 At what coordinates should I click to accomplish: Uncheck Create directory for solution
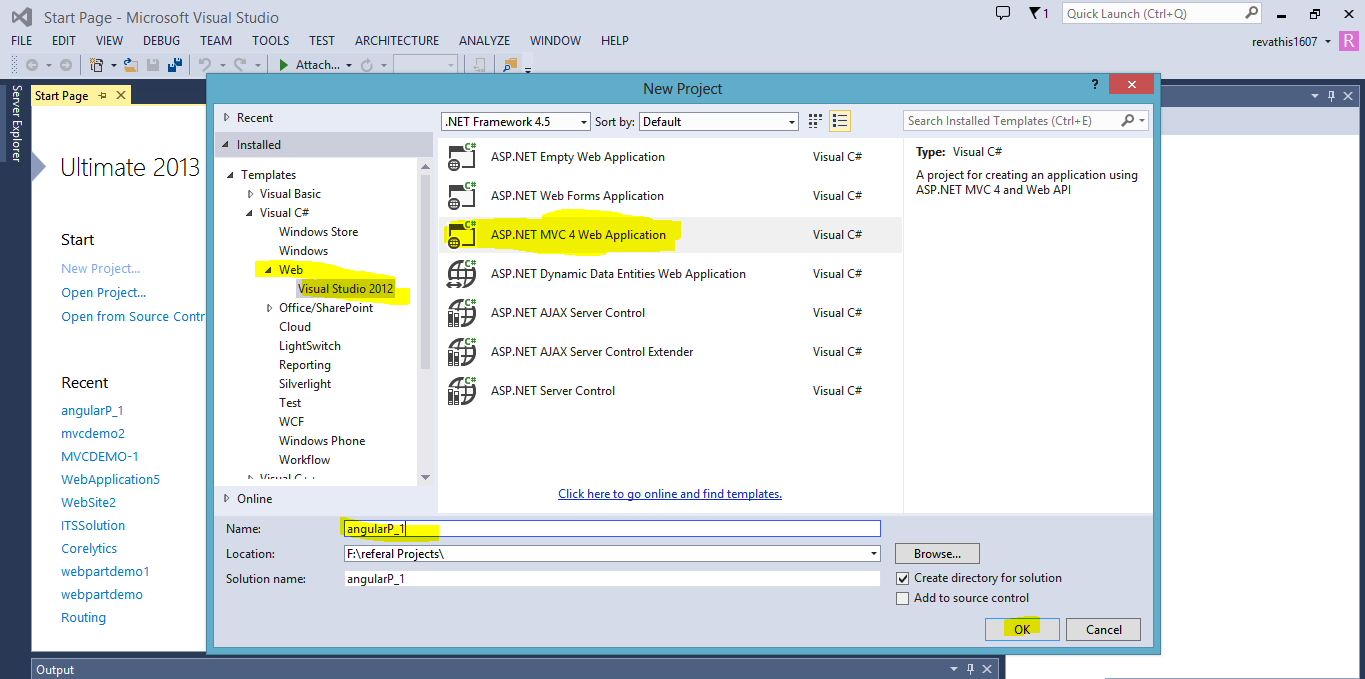(x=902, y=578)
